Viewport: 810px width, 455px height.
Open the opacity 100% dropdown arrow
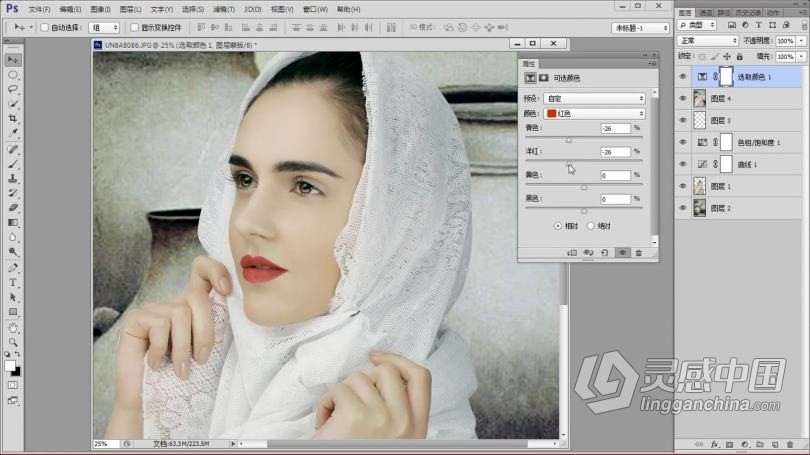801,41
